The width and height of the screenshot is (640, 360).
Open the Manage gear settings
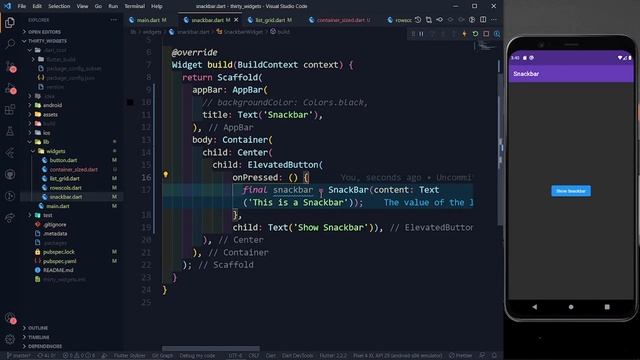pos(10,339)
